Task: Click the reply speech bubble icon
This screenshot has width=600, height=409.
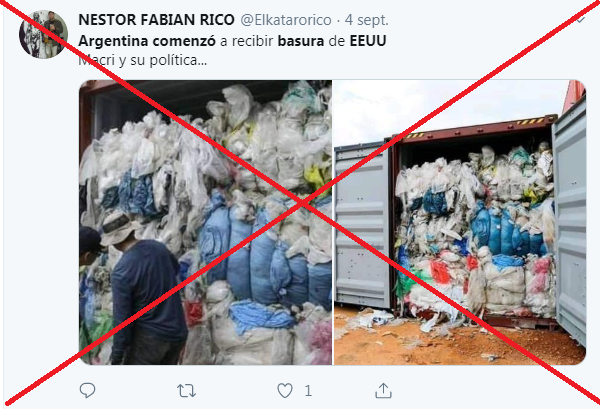Action: click(87, 390)
